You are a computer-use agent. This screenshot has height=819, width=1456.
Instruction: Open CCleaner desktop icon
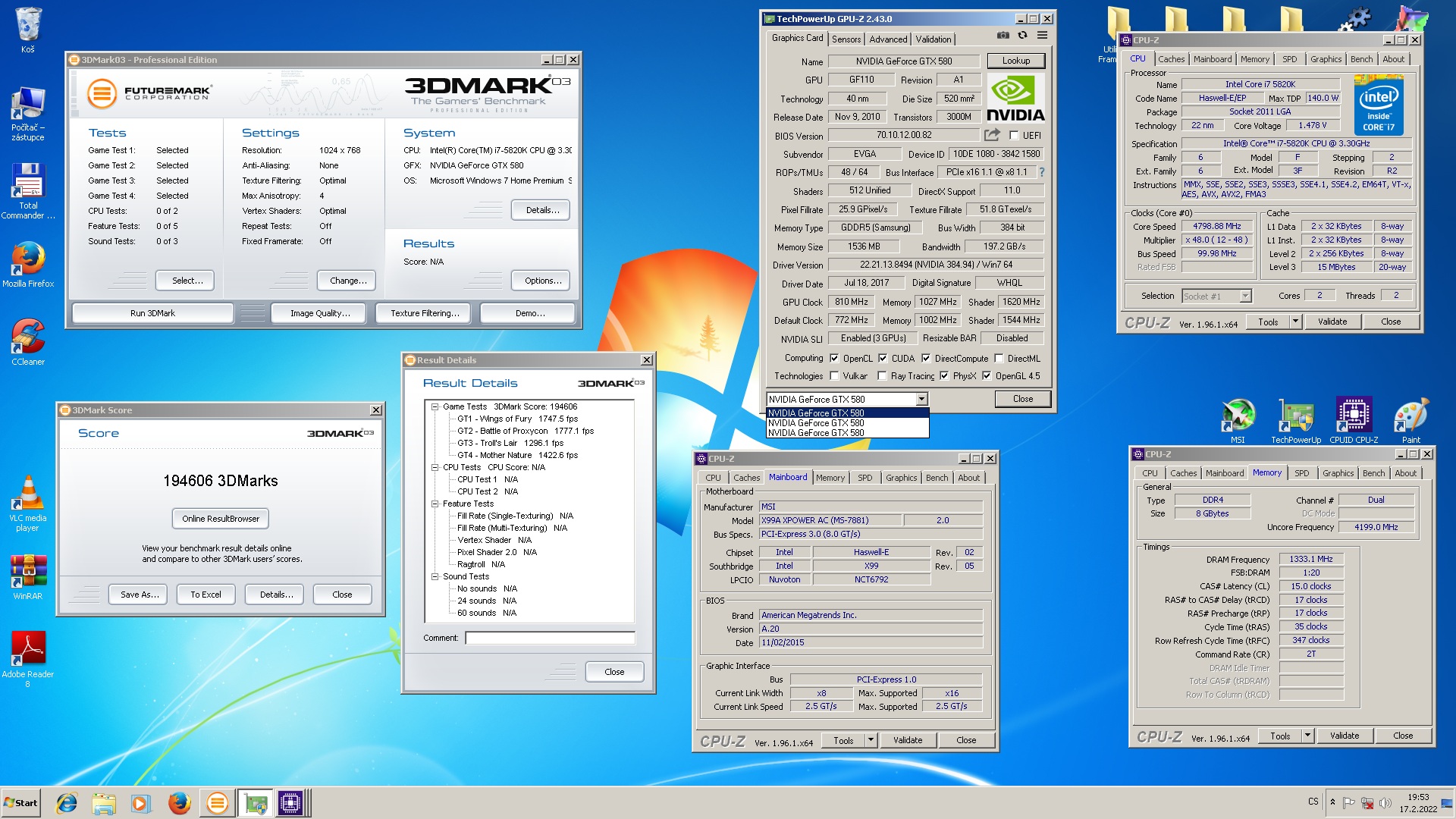(28, 342)
